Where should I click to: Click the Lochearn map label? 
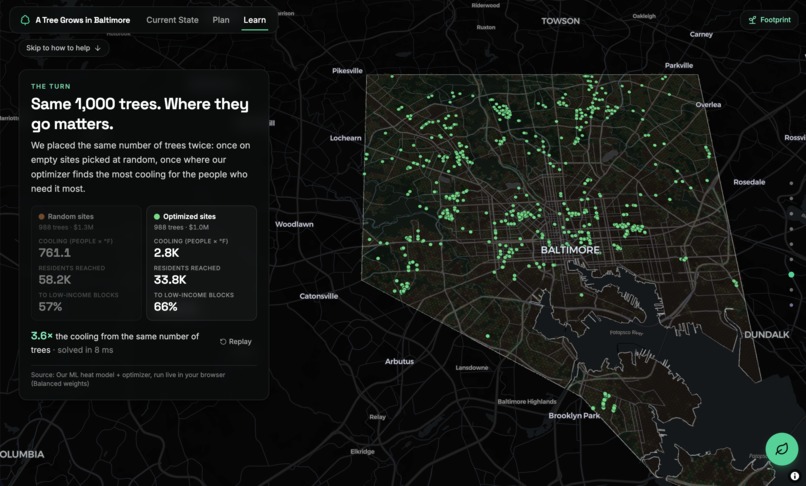[345, 138]
